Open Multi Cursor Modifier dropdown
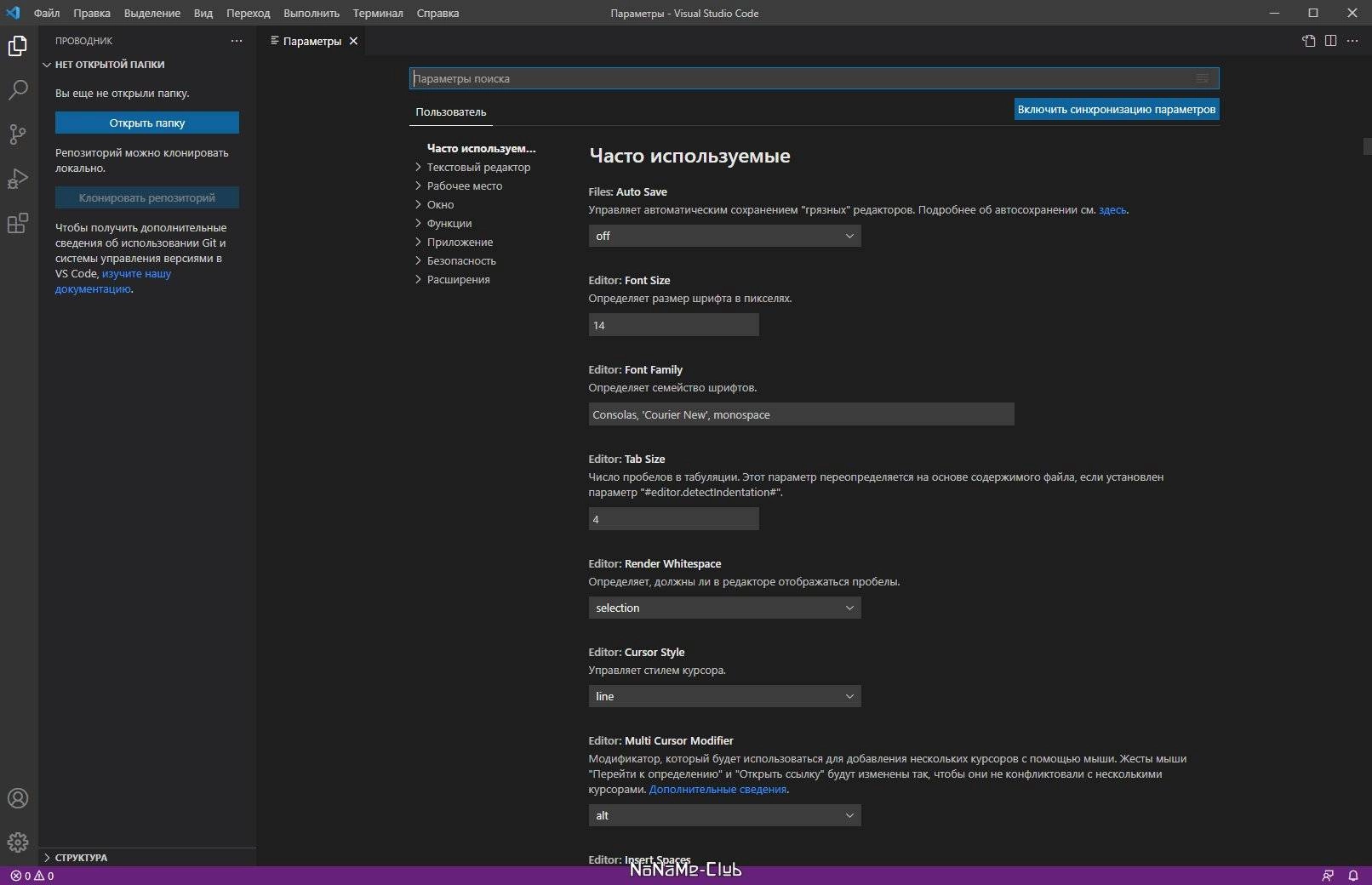Image resolution: width=1372 pixels, height=885 pixels. [725, 815]
